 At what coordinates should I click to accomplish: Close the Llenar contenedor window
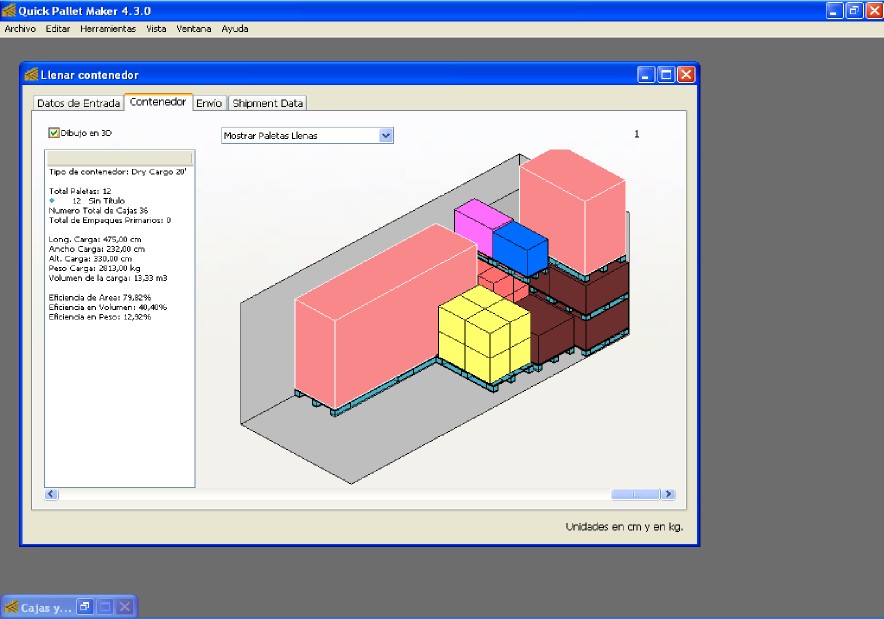click(686, 74)
